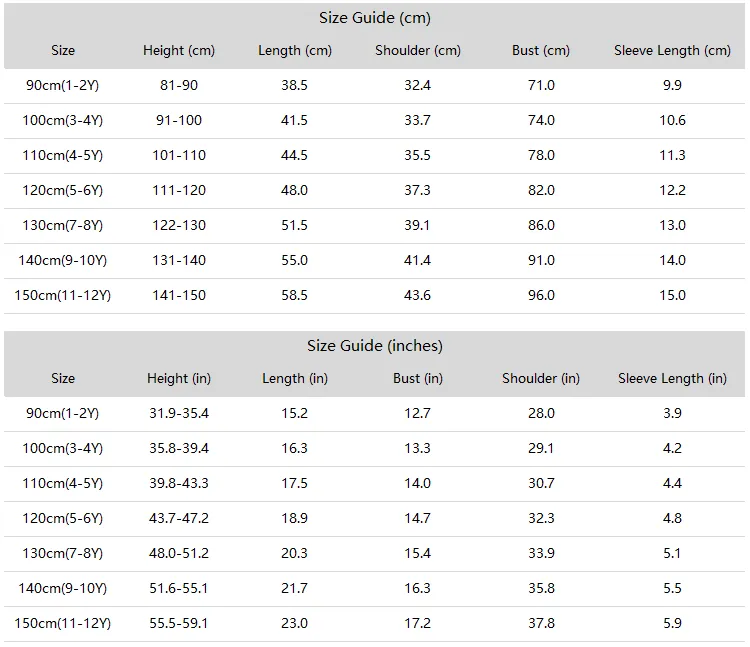Click the 'Size Guide (inches)' table title
This screenshot has height=647, width=750.
click(375, 346)
